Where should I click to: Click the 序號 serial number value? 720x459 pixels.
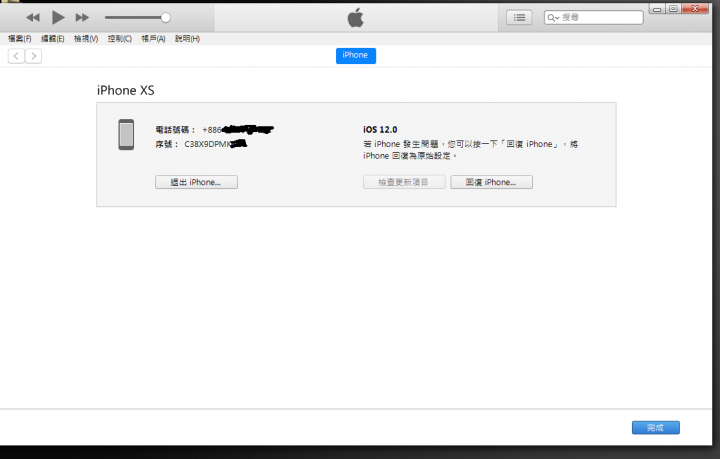point(216,145)
